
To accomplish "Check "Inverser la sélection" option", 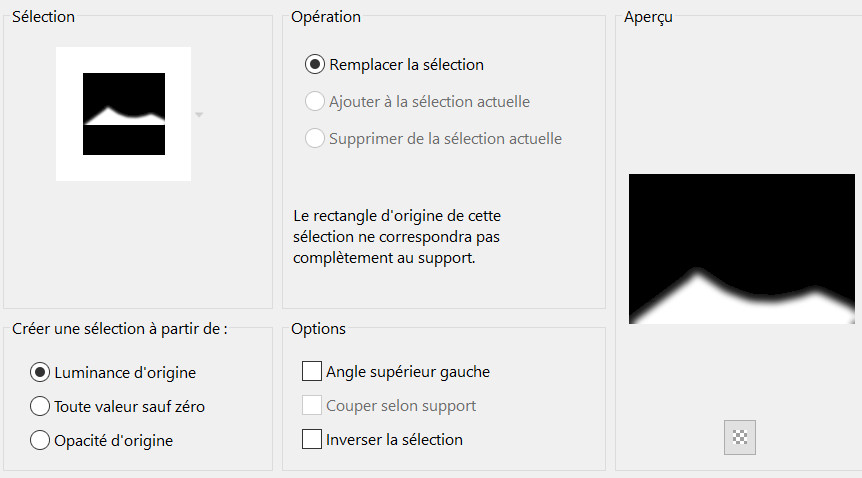I will 312,440.
